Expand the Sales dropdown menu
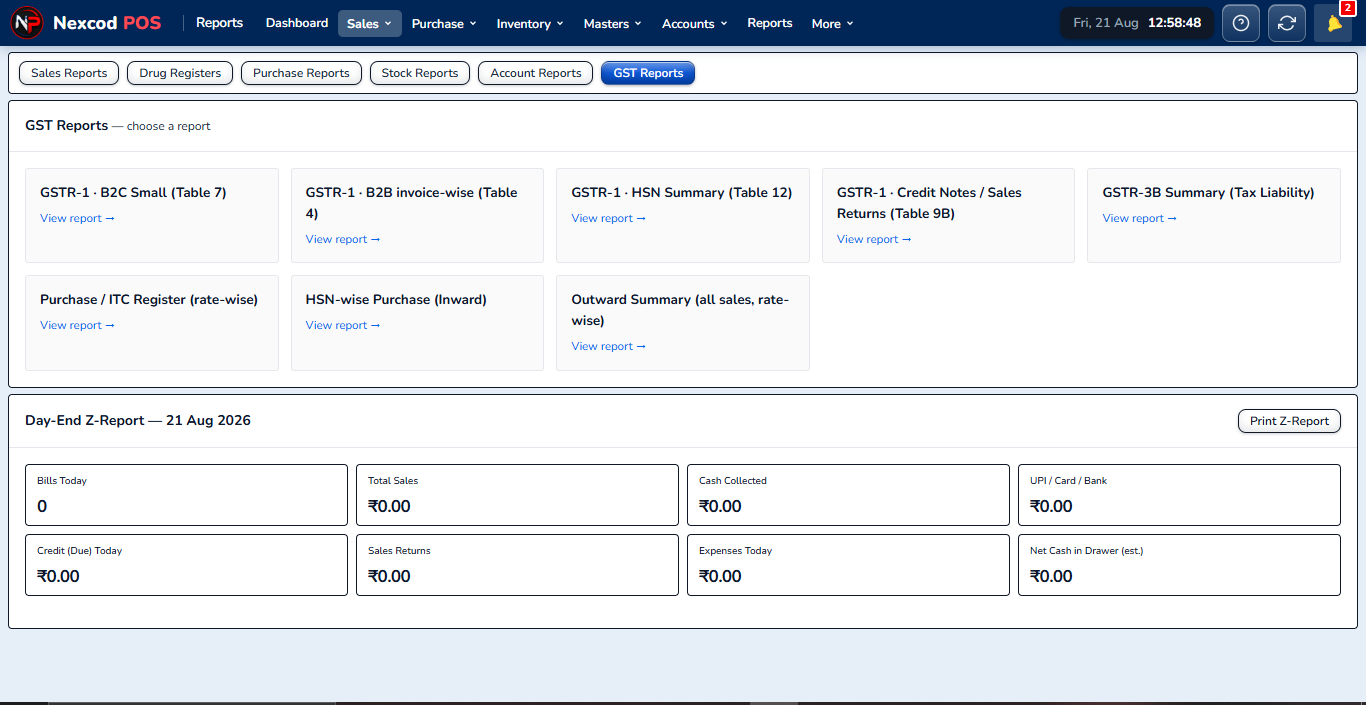The image size is (1366, 705). coord(370,23)
